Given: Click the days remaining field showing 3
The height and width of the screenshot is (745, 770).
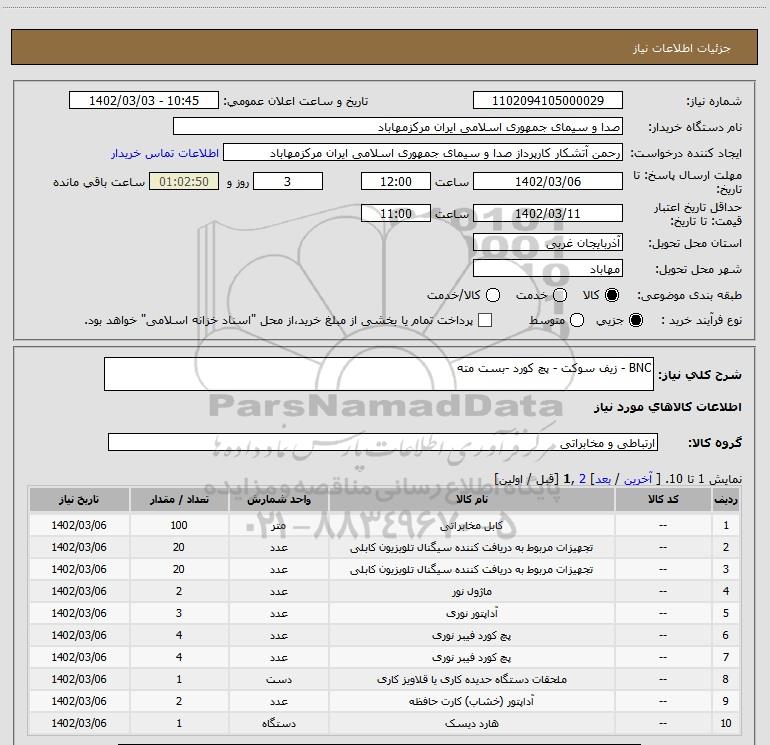Looking at the screenshot, I should 288,181.
